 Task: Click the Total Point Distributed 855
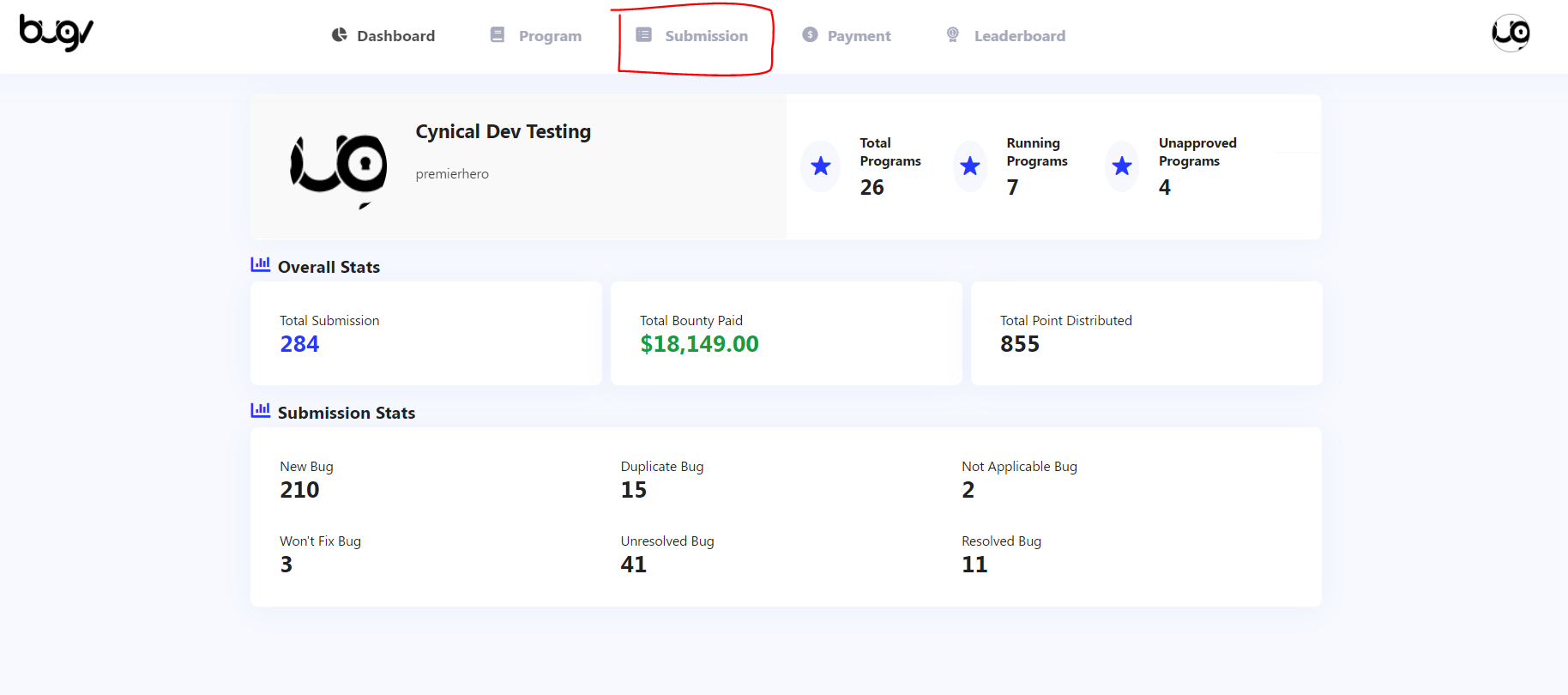tap(1020, 344)
